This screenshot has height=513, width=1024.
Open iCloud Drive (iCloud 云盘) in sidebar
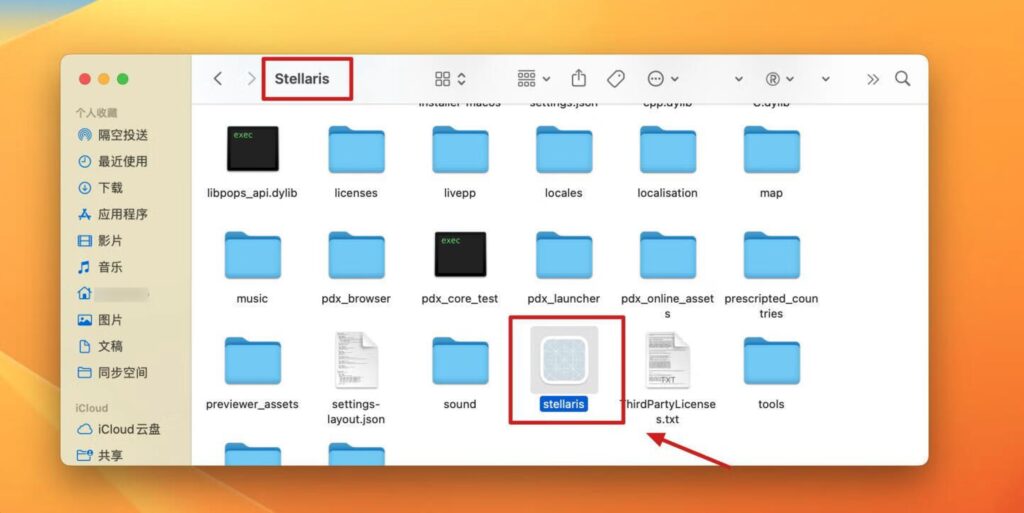[128, 429]
